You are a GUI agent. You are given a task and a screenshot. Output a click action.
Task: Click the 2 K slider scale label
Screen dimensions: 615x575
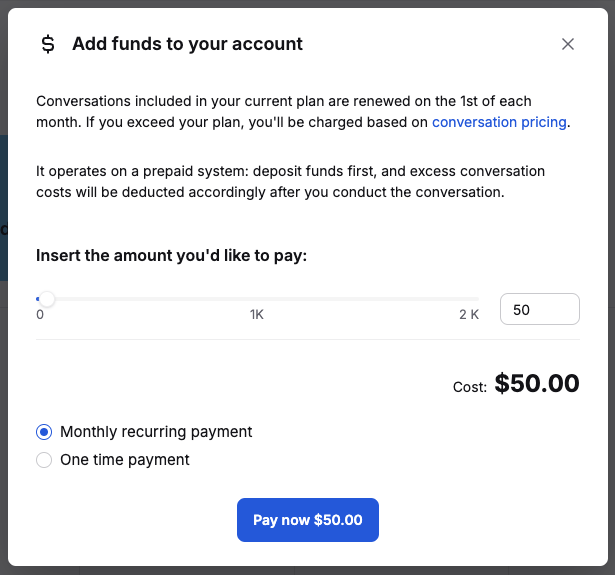(x=469, y=314)
